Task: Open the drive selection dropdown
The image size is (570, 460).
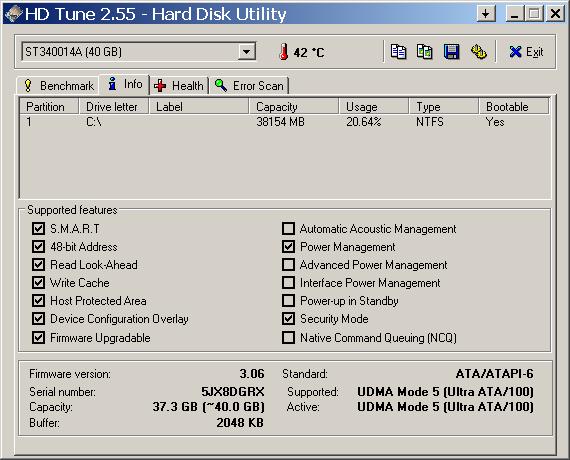Action: pyautogui.click(x=246, y=52)
